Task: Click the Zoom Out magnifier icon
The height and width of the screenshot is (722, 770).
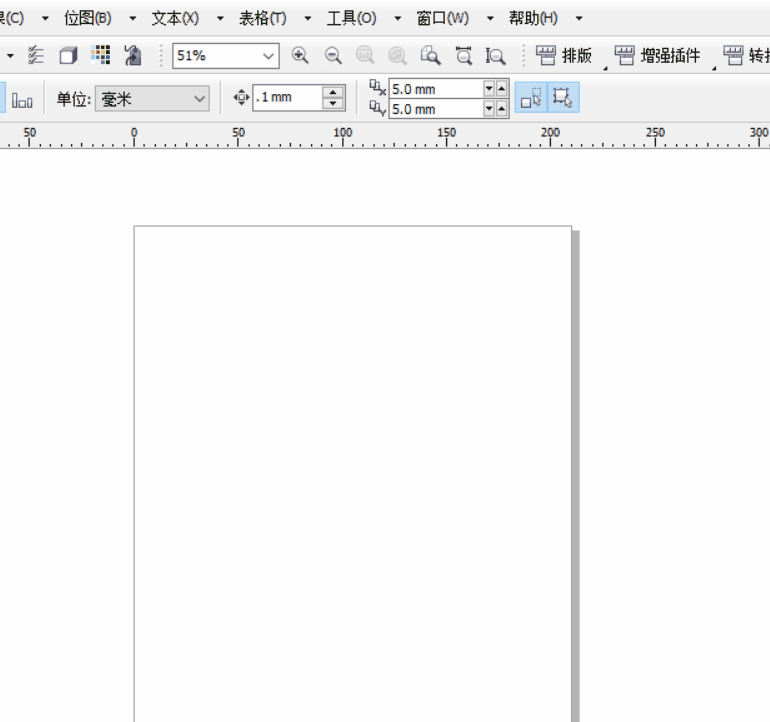Action: 333,56
